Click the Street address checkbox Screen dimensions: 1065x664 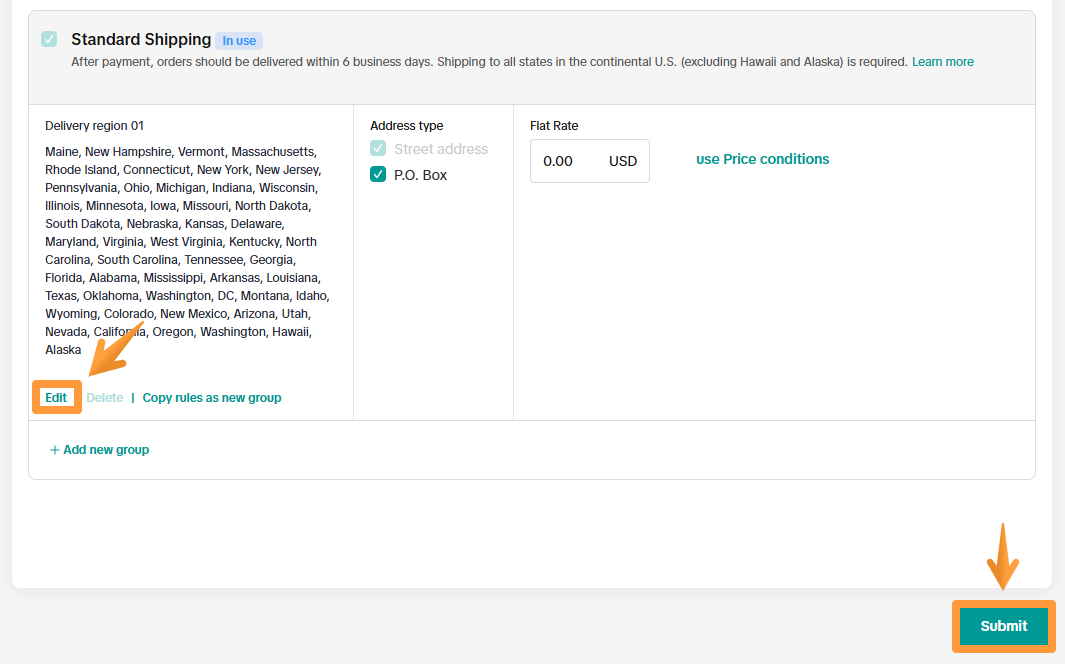coord(378,149)
